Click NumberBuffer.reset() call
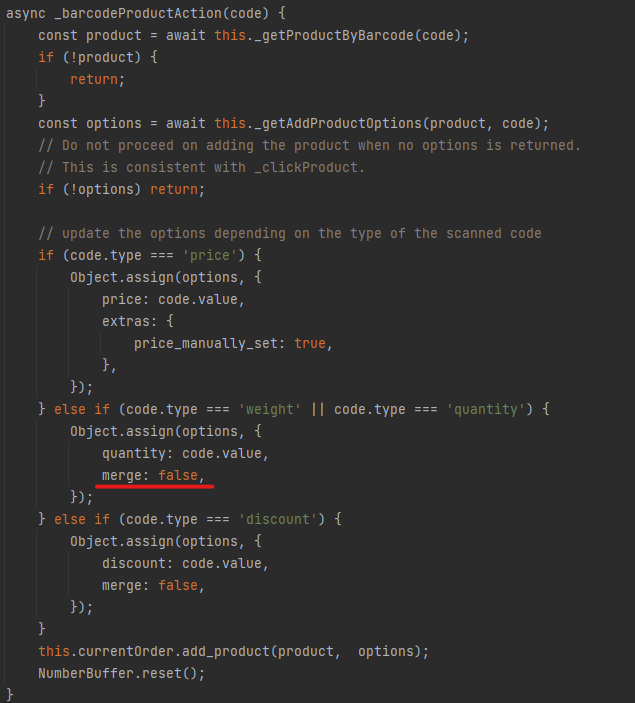The width and height of the screenshot is (635, 703). click(121, 673)
